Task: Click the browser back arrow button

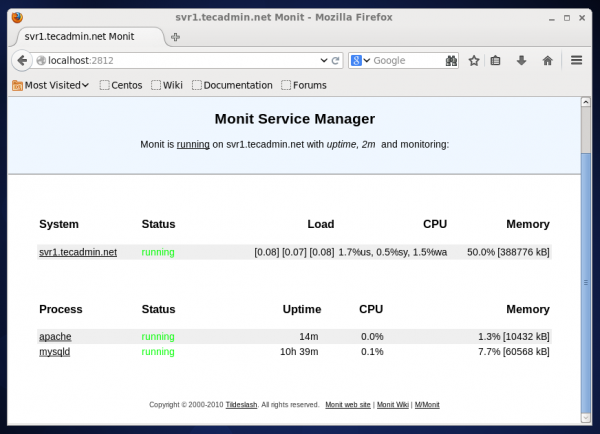Action: pyautogui.click(x=21, y=60)
